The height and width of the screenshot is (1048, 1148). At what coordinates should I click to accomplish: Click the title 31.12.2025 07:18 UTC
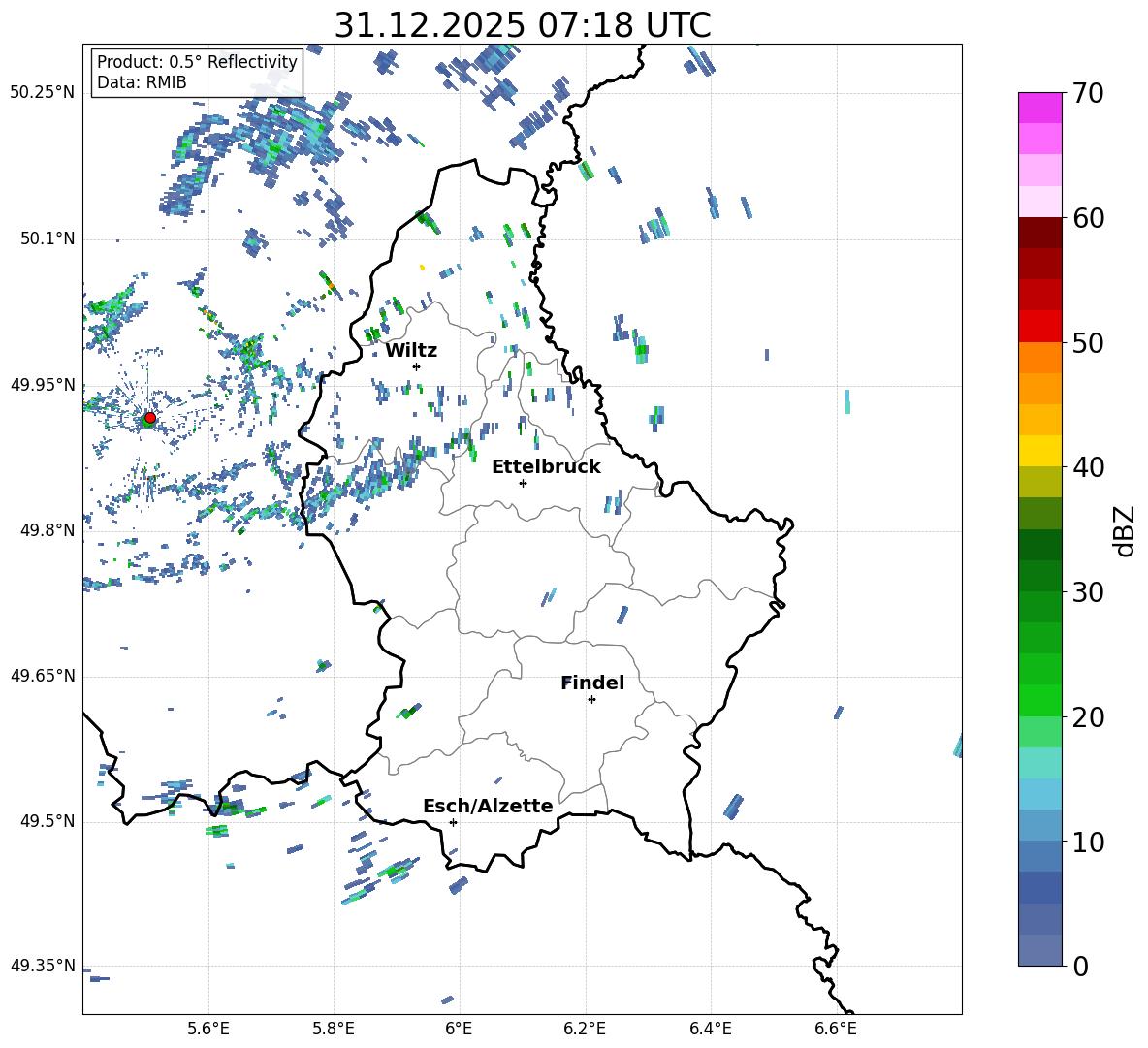[523, 25]
